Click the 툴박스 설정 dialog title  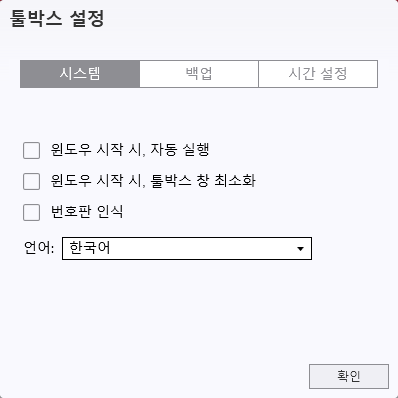(x=57, y=18)
